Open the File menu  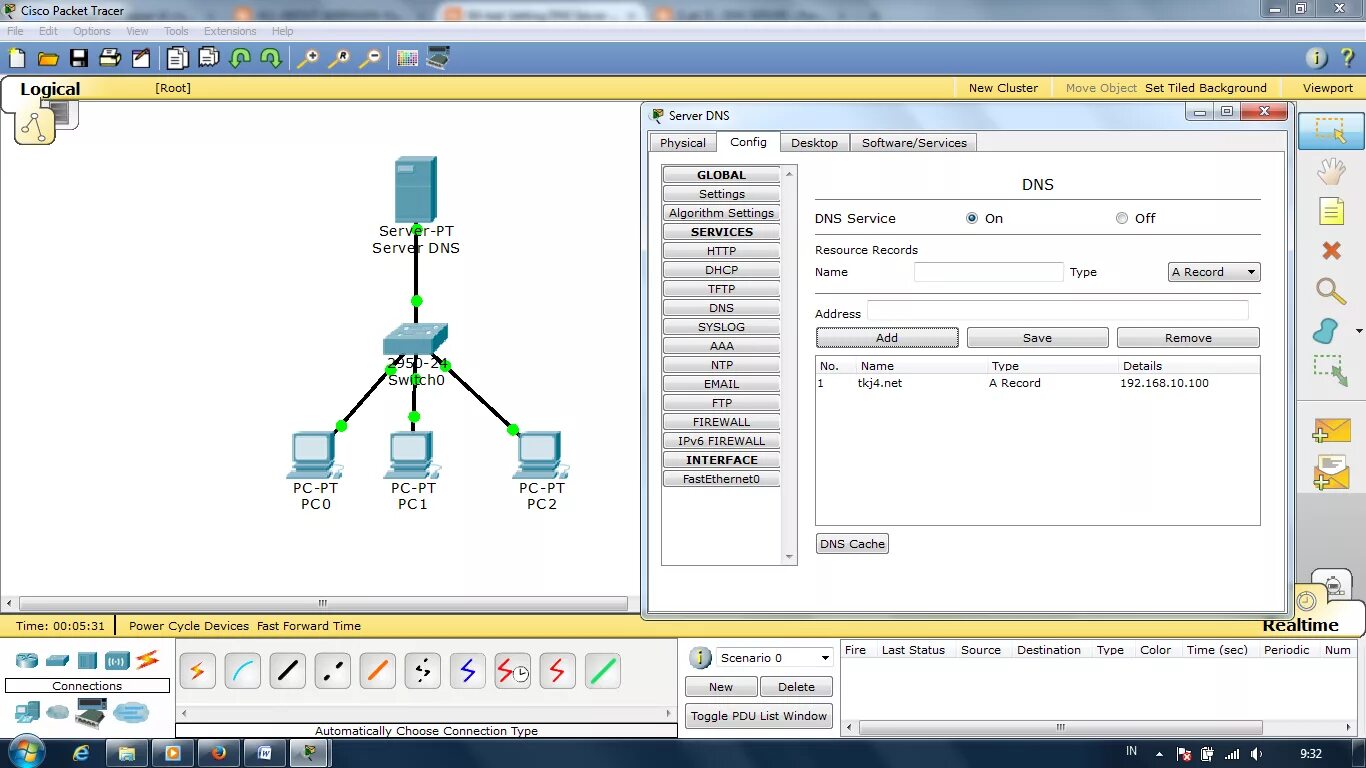coord(15,31)
